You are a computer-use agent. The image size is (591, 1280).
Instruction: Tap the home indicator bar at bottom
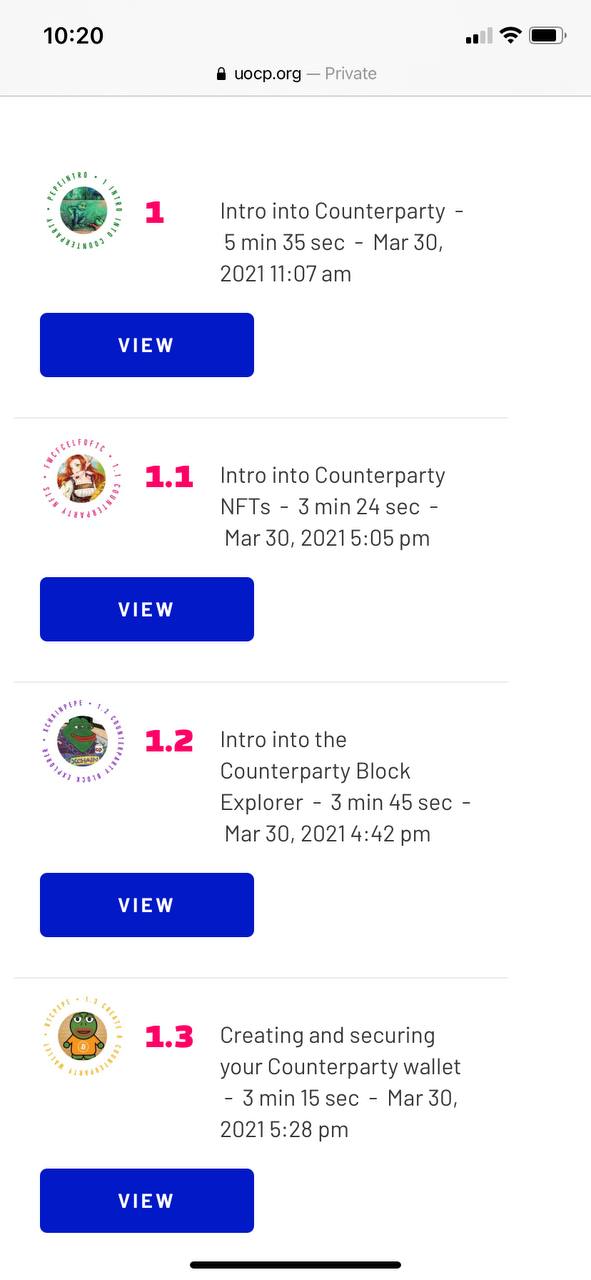click(296, 1265)
